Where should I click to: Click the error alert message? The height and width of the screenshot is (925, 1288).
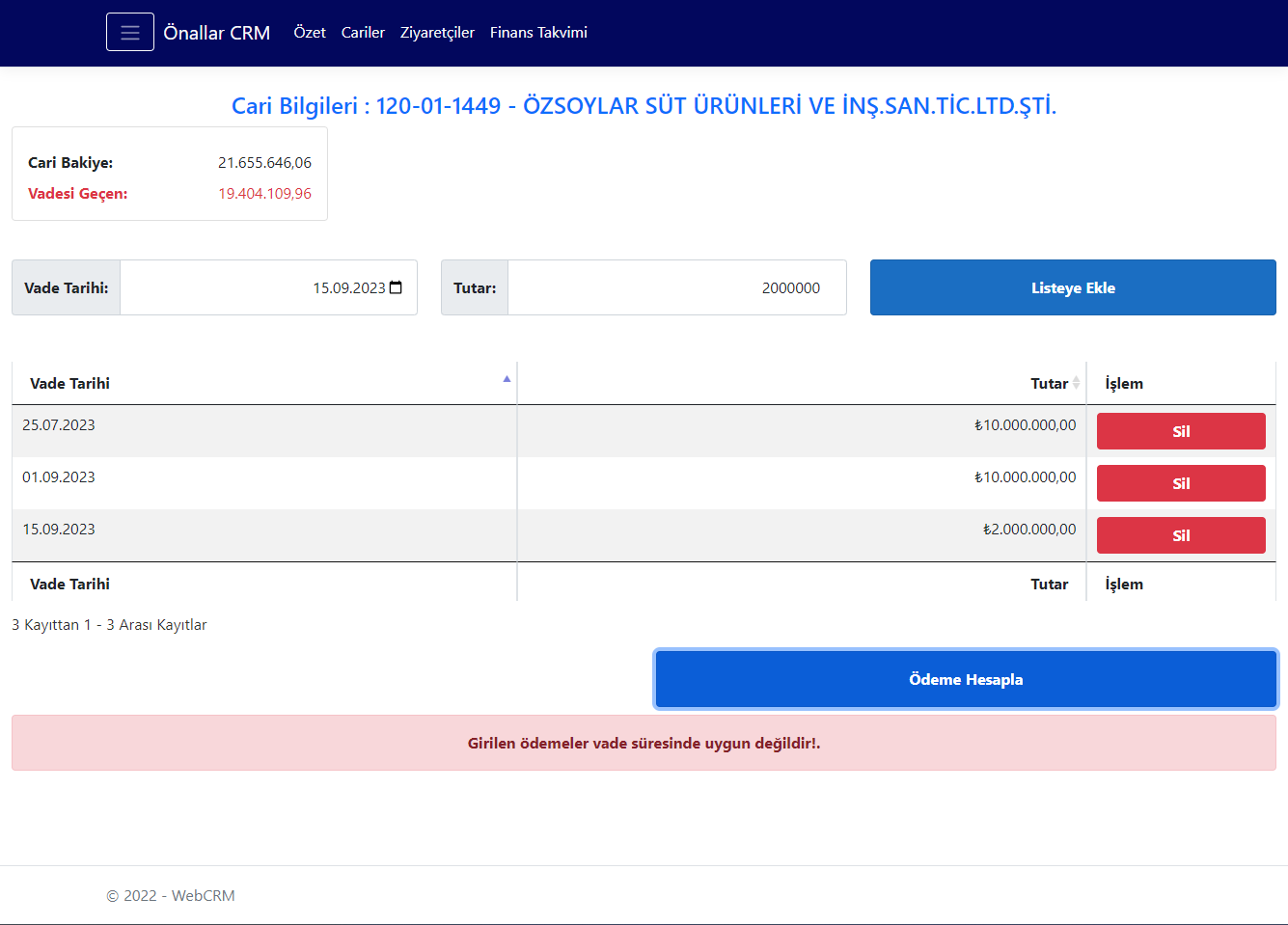point(644,743)
